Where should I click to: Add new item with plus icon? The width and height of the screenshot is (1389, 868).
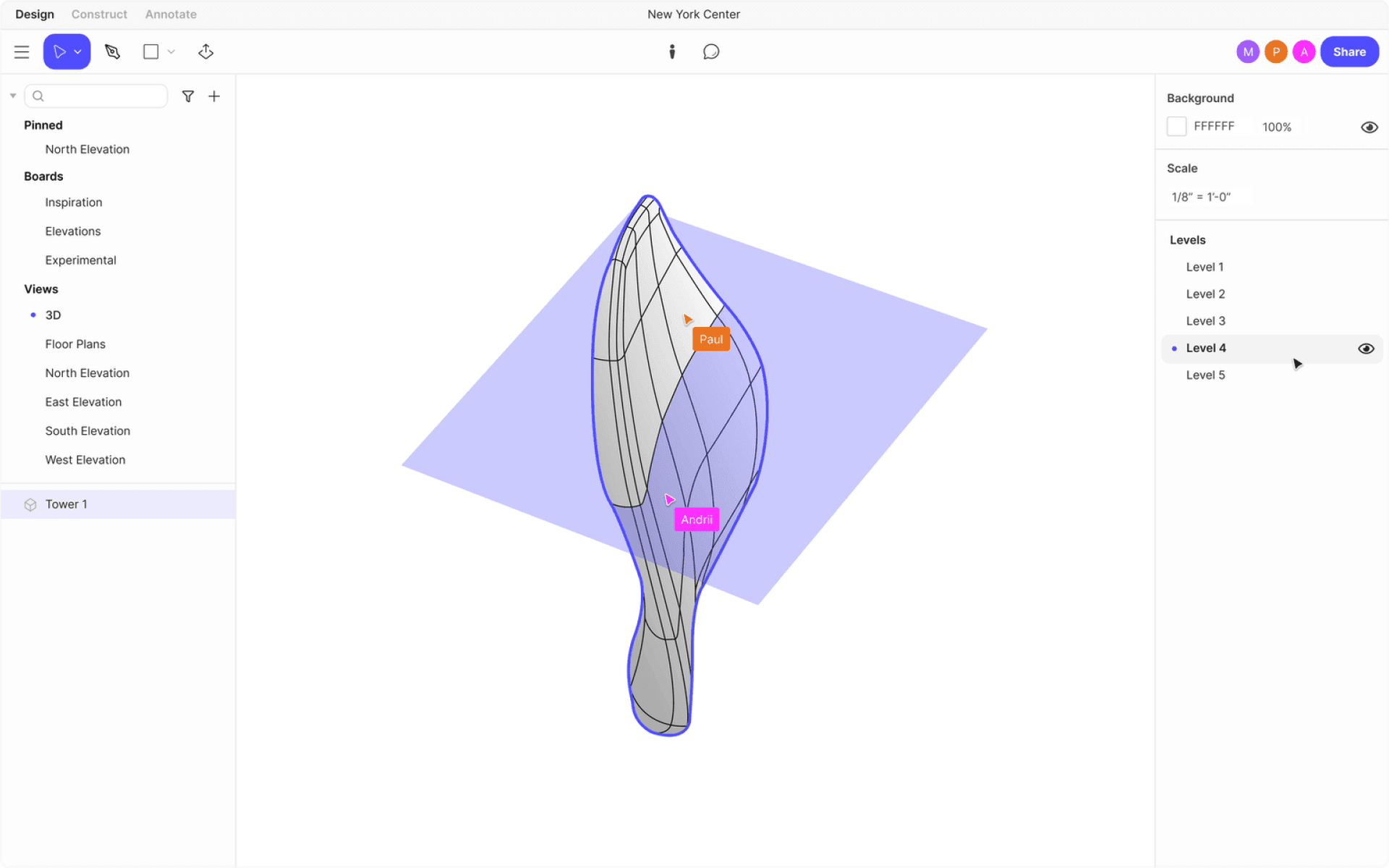214,96
